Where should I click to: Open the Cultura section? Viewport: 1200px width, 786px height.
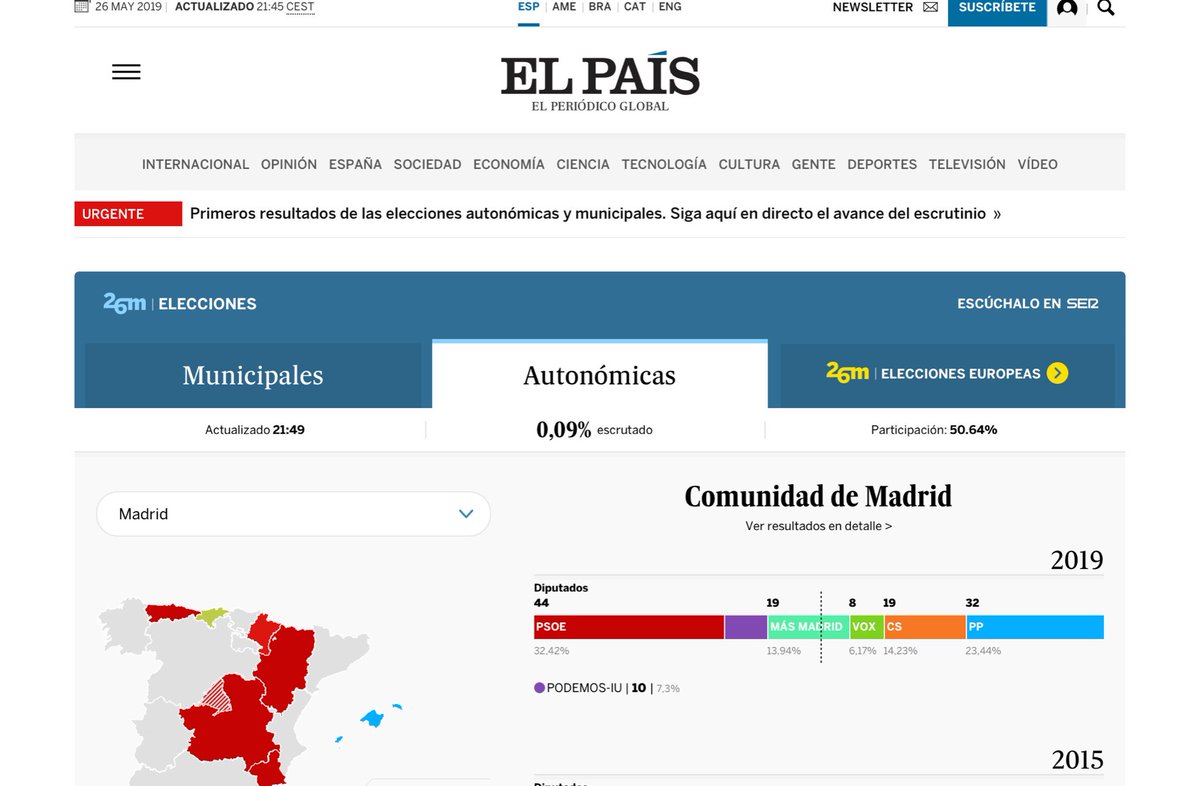(x=749, y=164)
